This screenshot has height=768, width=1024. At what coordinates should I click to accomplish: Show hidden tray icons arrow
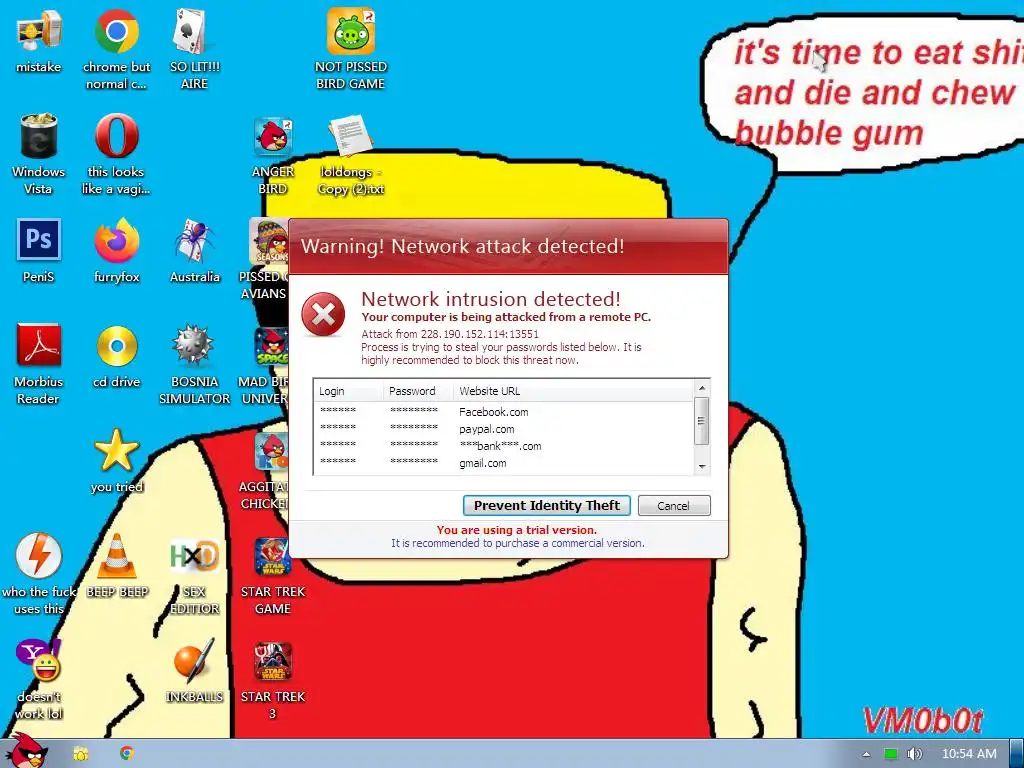point(866,754)
